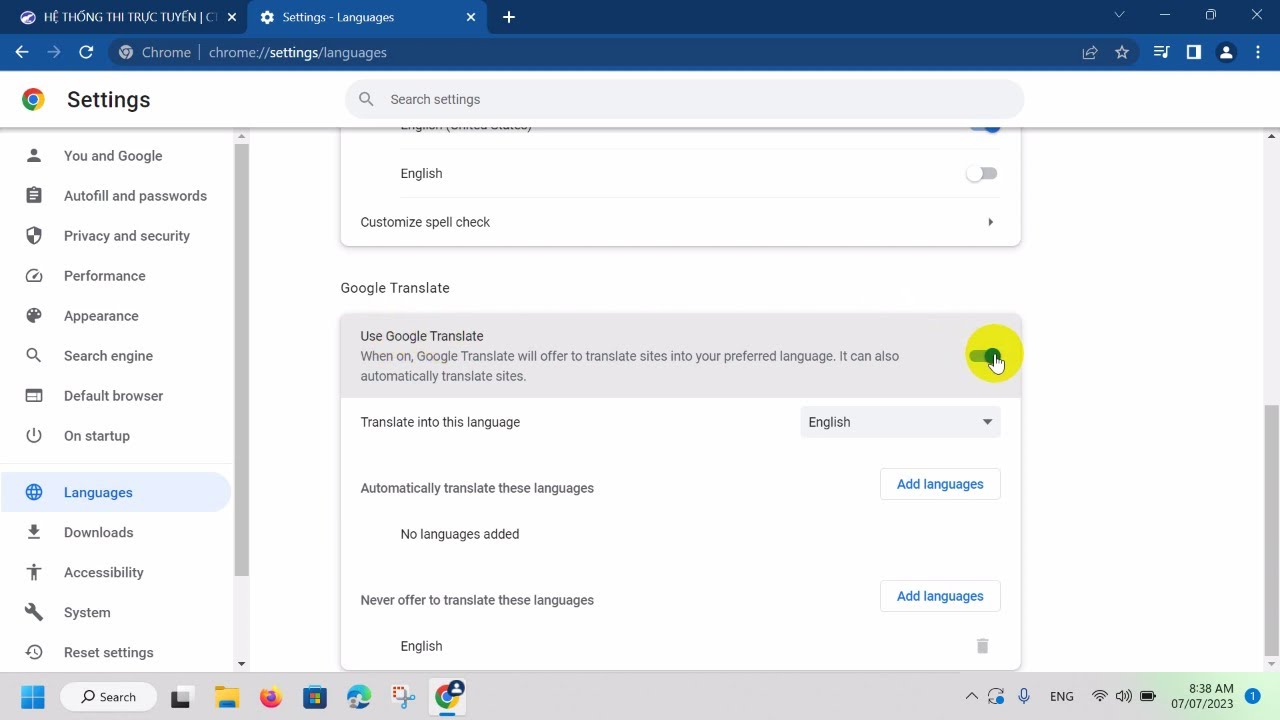This screenshot has width=1280, height=720.
Task: Click the sidebar scrollbar thumb
Action: tap(241, 360)
